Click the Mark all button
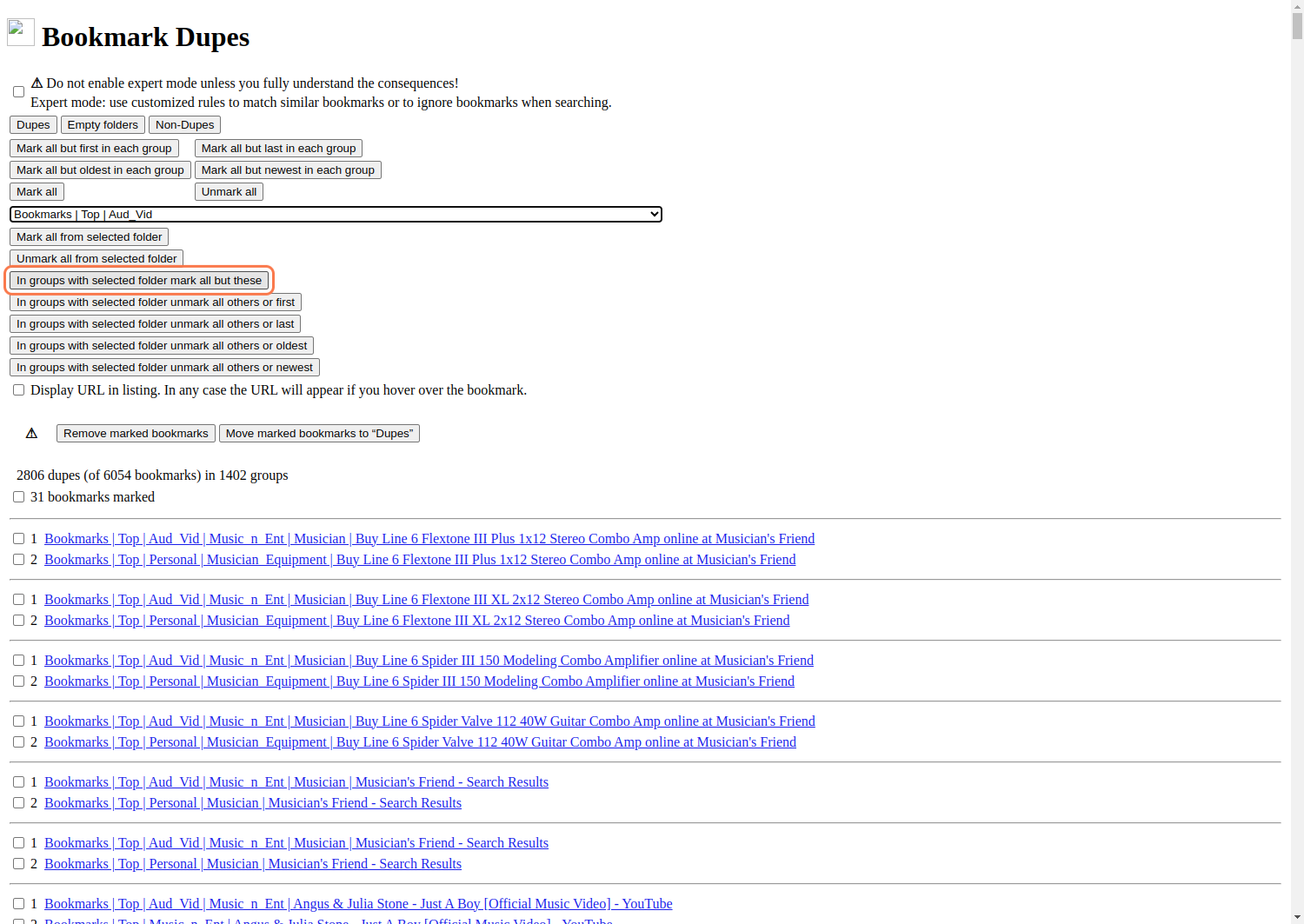1304x924 pixels. [37, 192]
